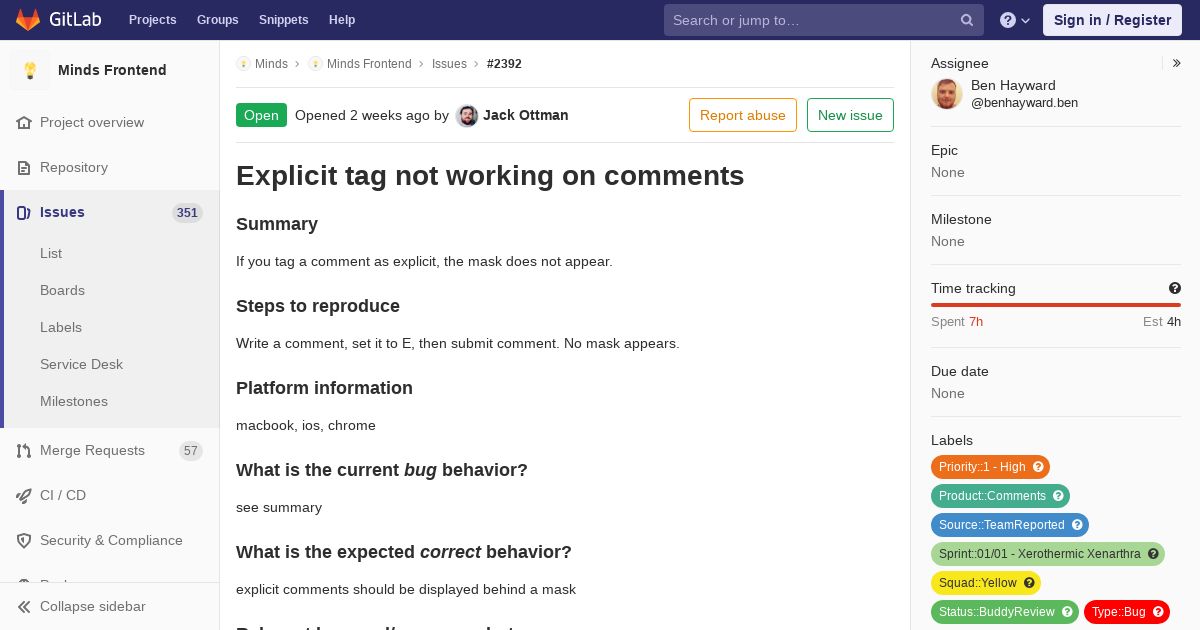
Task: Open the Projects menu in navbar
Action: [153, 20]
